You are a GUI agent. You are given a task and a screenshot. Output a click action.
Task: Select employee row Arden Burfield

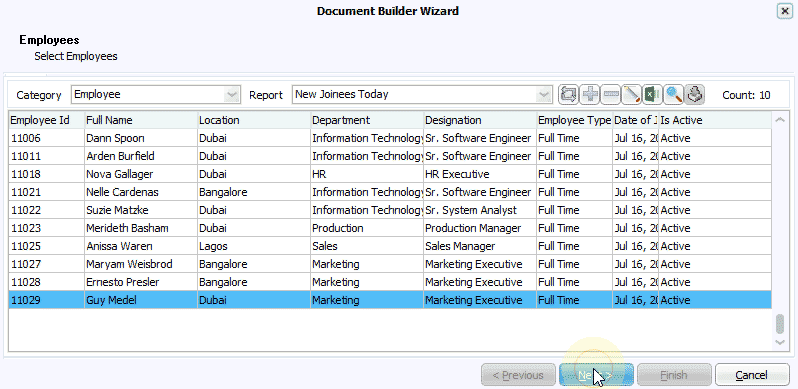click(390, 156)
